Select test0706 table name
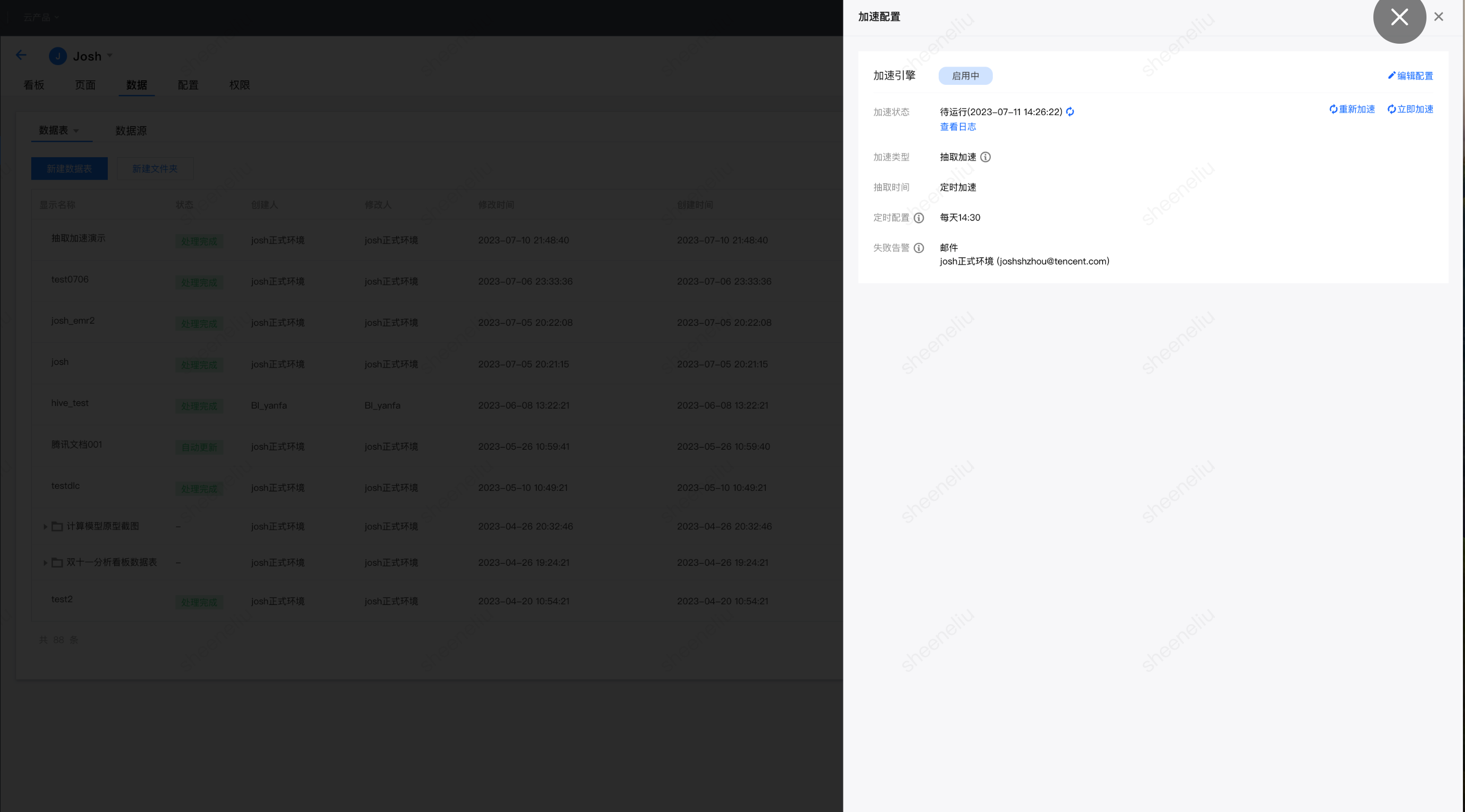 point(70,279)
